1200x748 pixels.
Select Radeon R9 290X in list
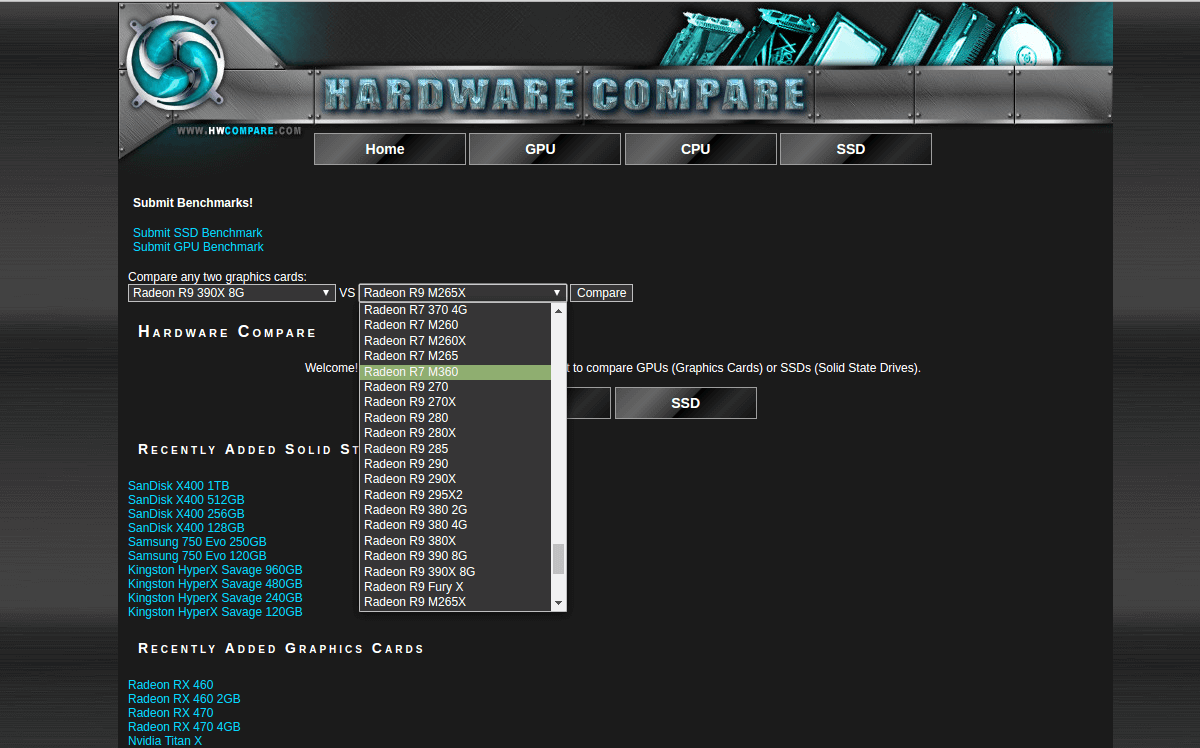coord(455,479)
